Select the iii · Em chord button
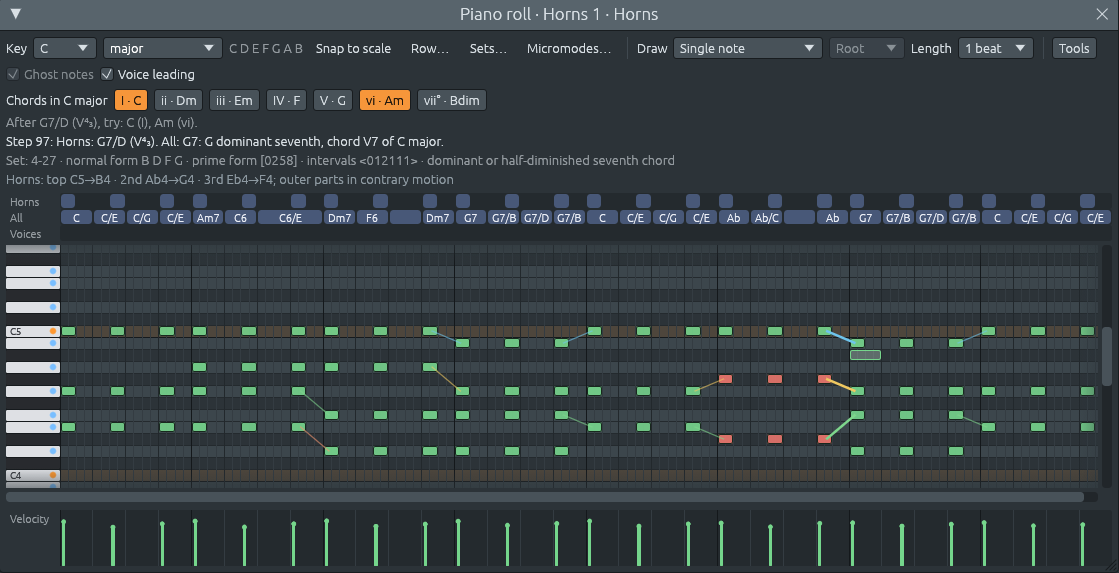1119x573 pixels. pyautogui.click(x=234, y=101)
